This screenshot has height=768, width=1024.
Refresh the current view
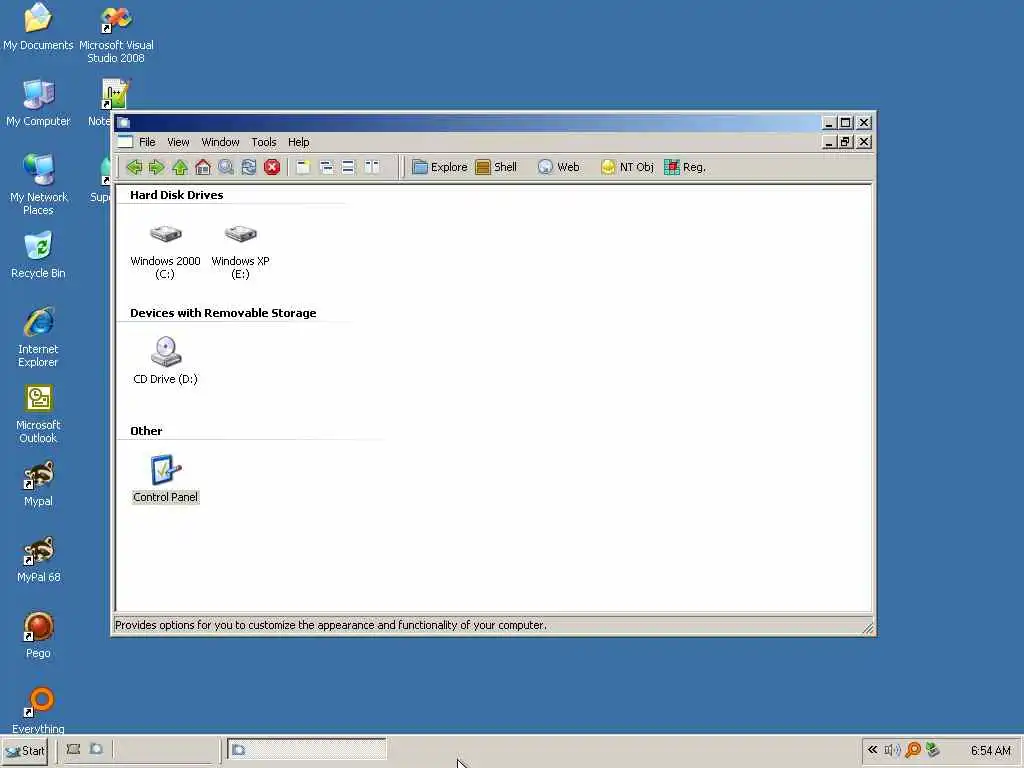249,167
